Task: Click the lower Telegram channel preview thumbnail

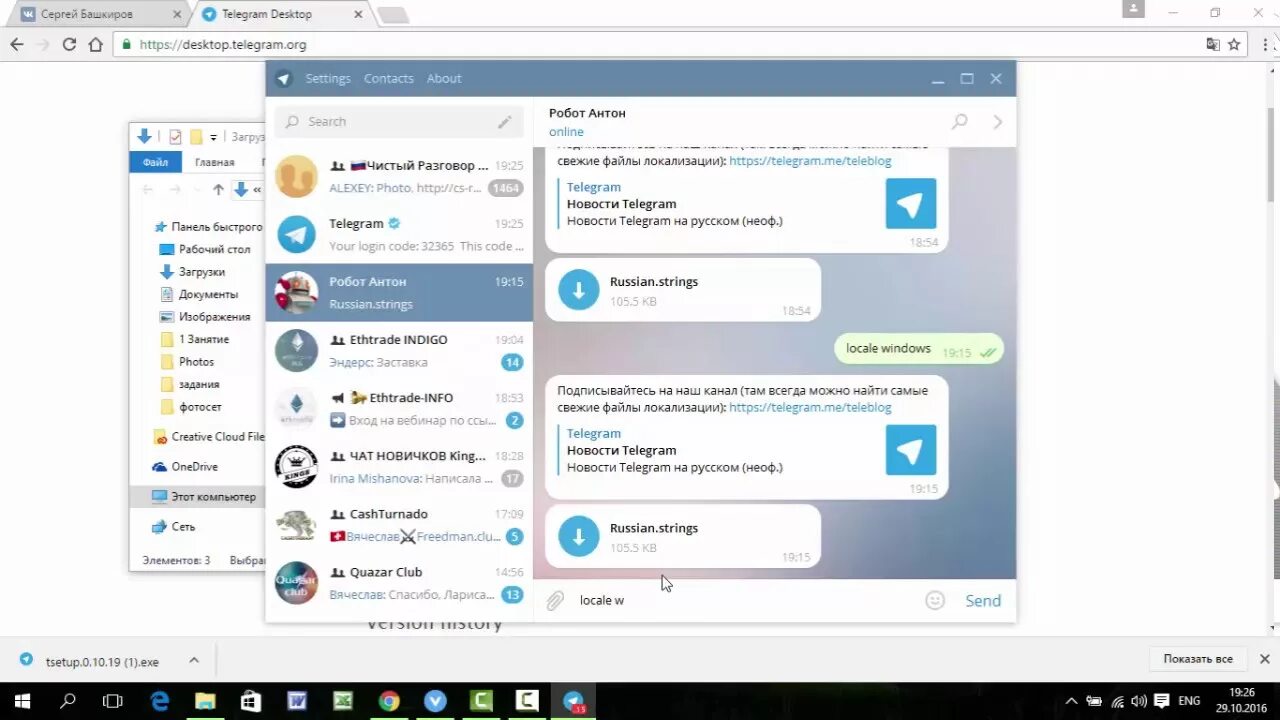Action: coord(911,450)
